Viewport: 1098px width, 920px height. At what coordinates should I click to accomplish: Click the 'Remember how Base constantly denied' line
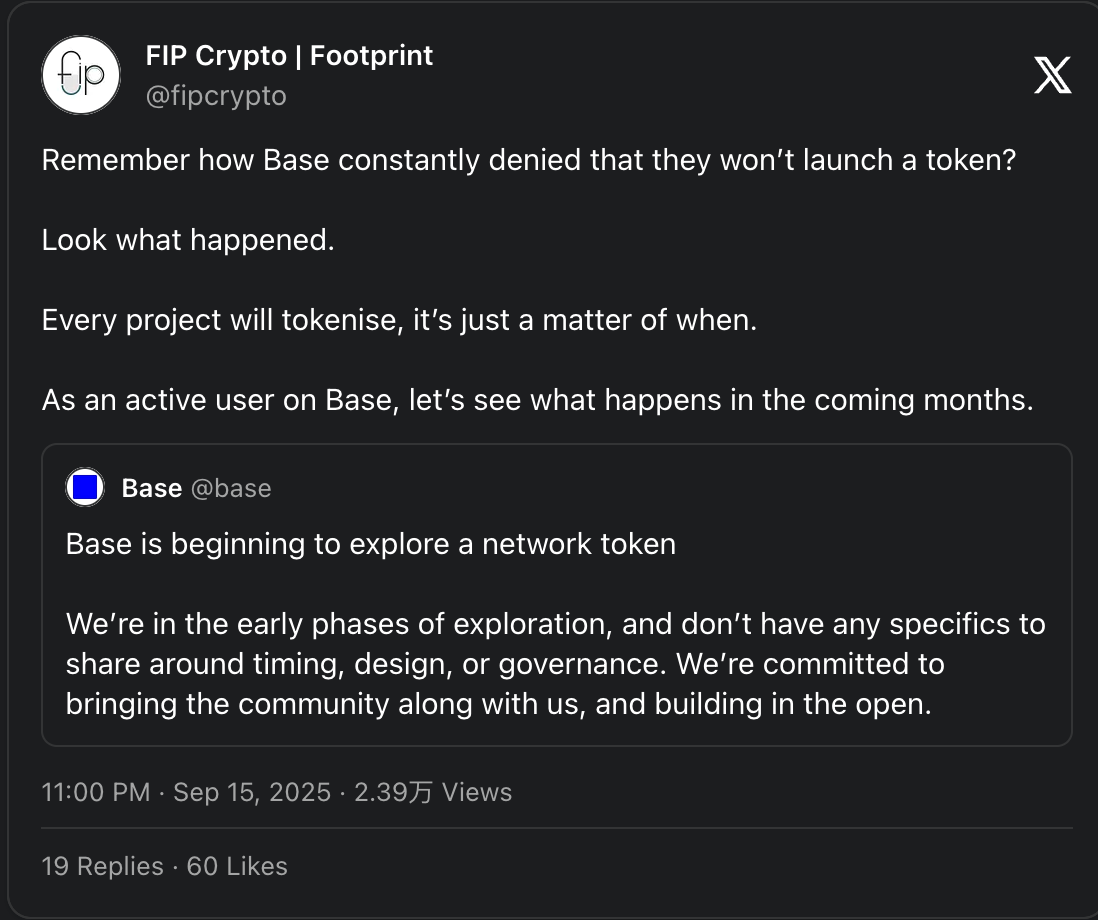(528, 161)
